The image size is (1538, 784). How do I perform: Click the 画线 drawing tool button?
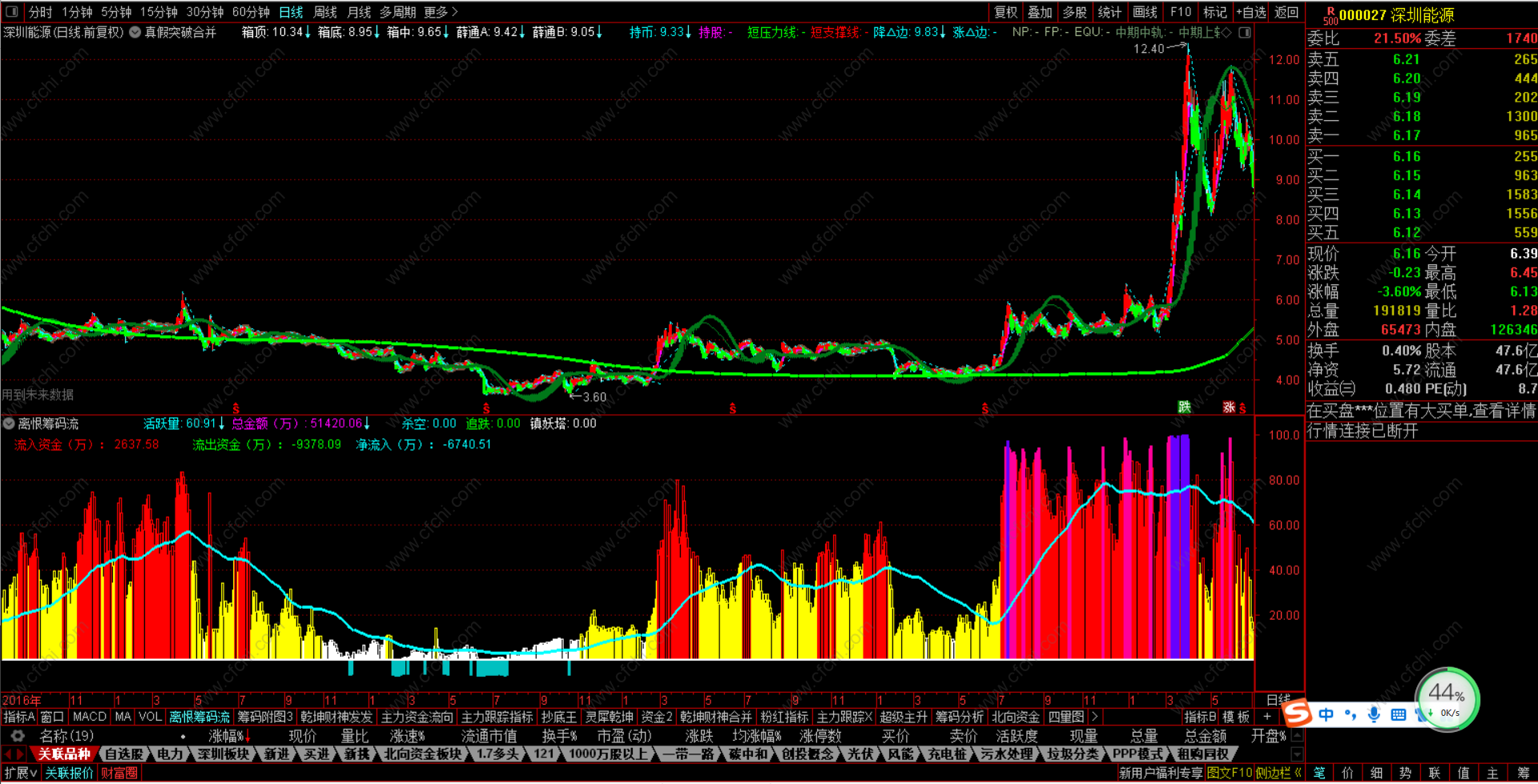1145,12
